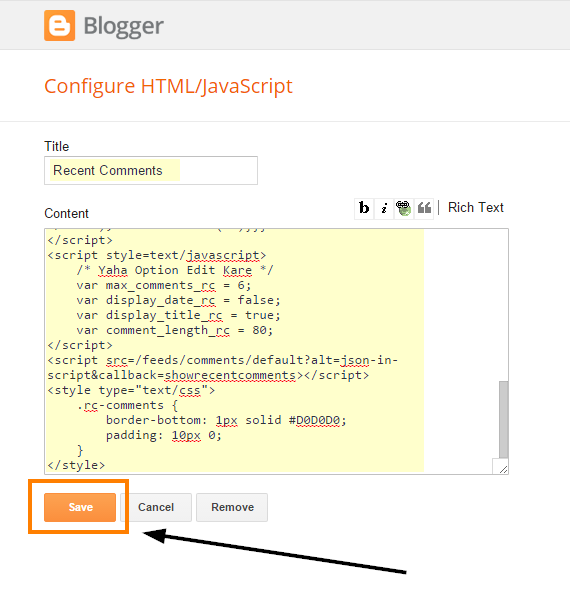The height and width of the screenshot is (600, 570).
Task: Focus the Title field containing Recent Comments
Action: click(x=151, y=170)
